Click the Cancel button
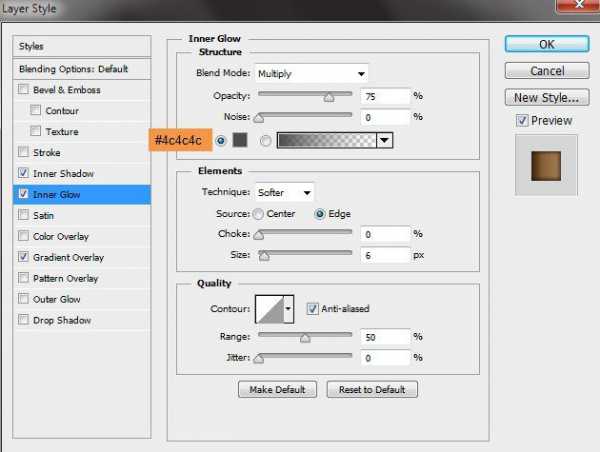 point(547,71)
